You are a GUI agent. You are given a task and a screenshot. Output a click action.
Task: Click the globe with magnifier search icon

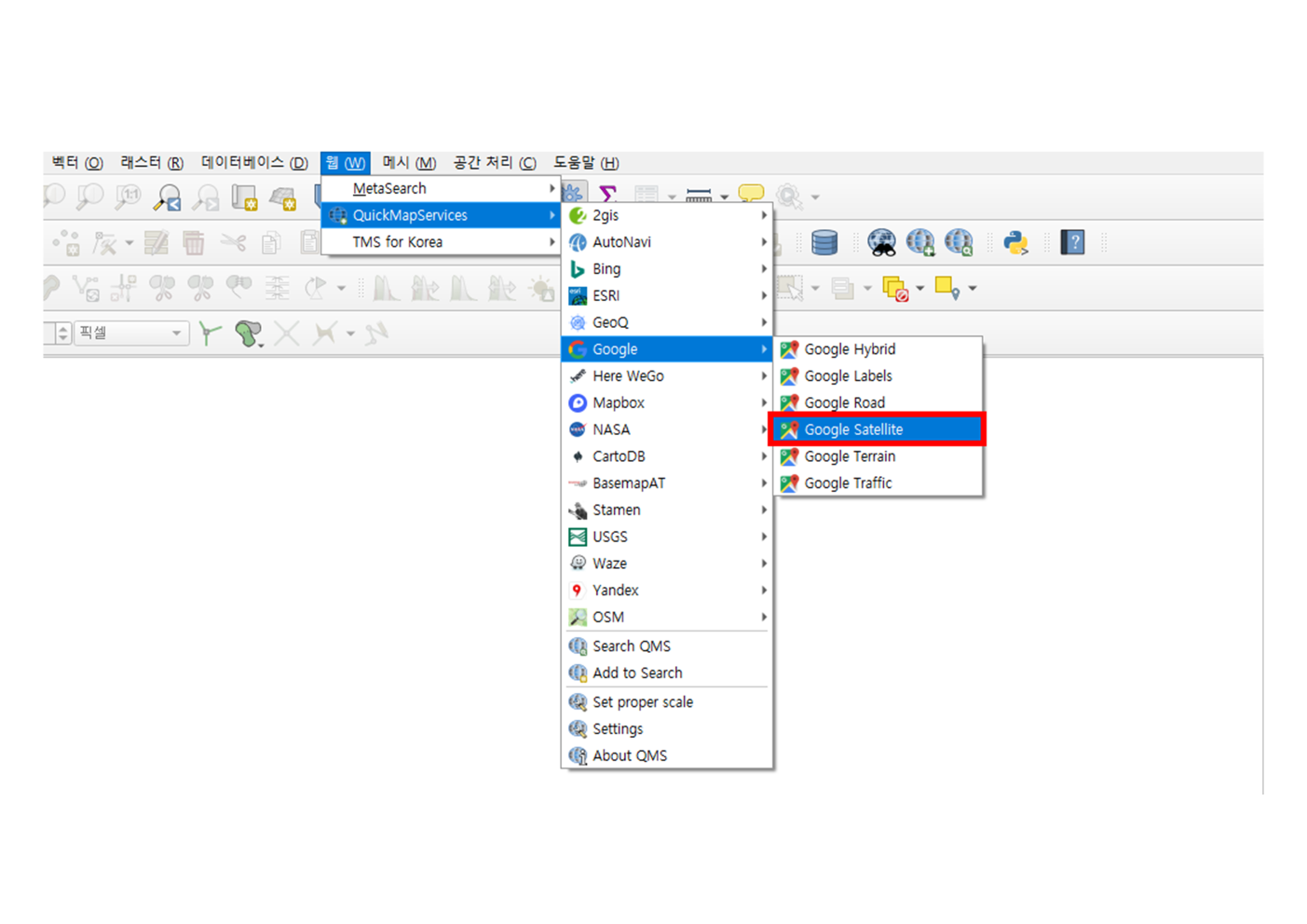[x=959, y=243]
